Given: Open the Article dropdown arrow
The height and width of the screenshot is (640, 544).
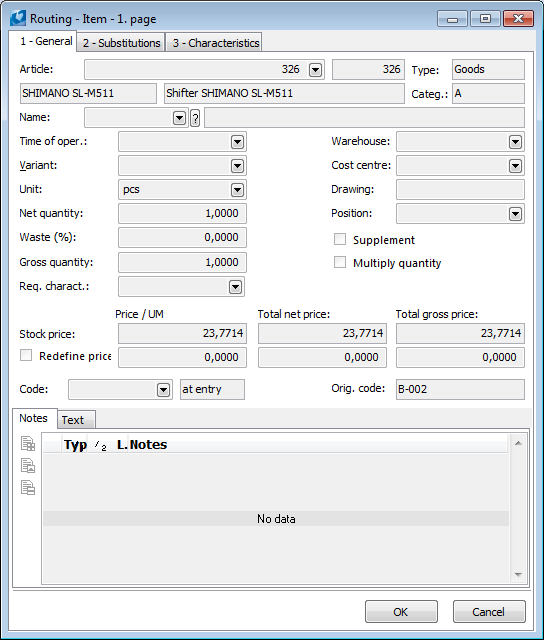Looking at the screenshot, I should click(x=315, y=70).
